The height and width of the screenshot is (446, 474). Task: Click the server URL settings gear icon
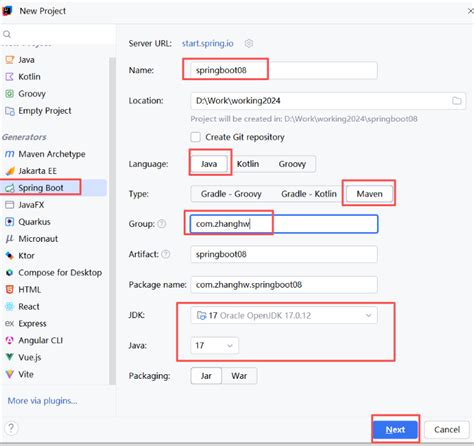point(249,43)
